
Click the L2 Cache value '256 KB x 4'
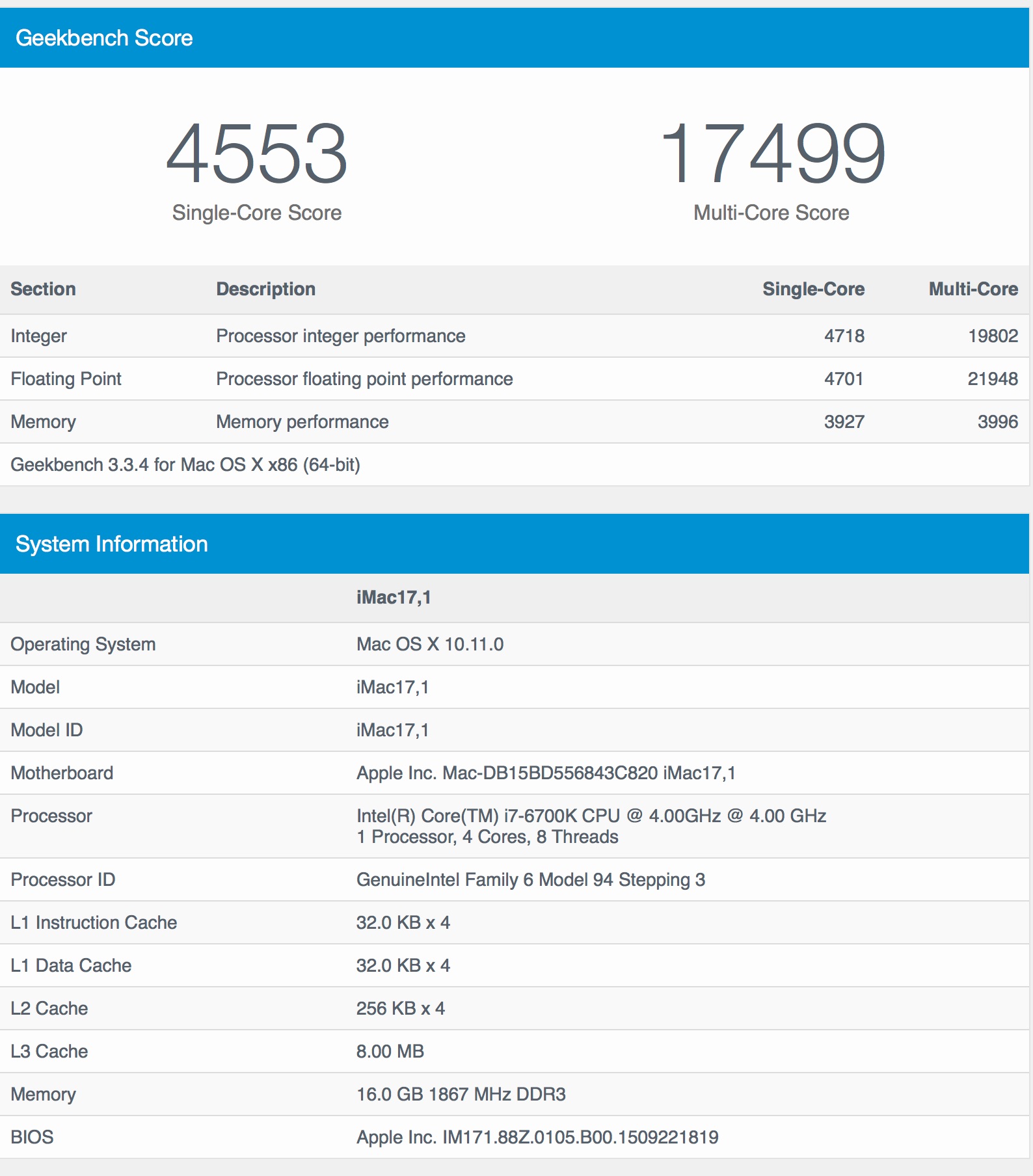tap(401, 1008)
